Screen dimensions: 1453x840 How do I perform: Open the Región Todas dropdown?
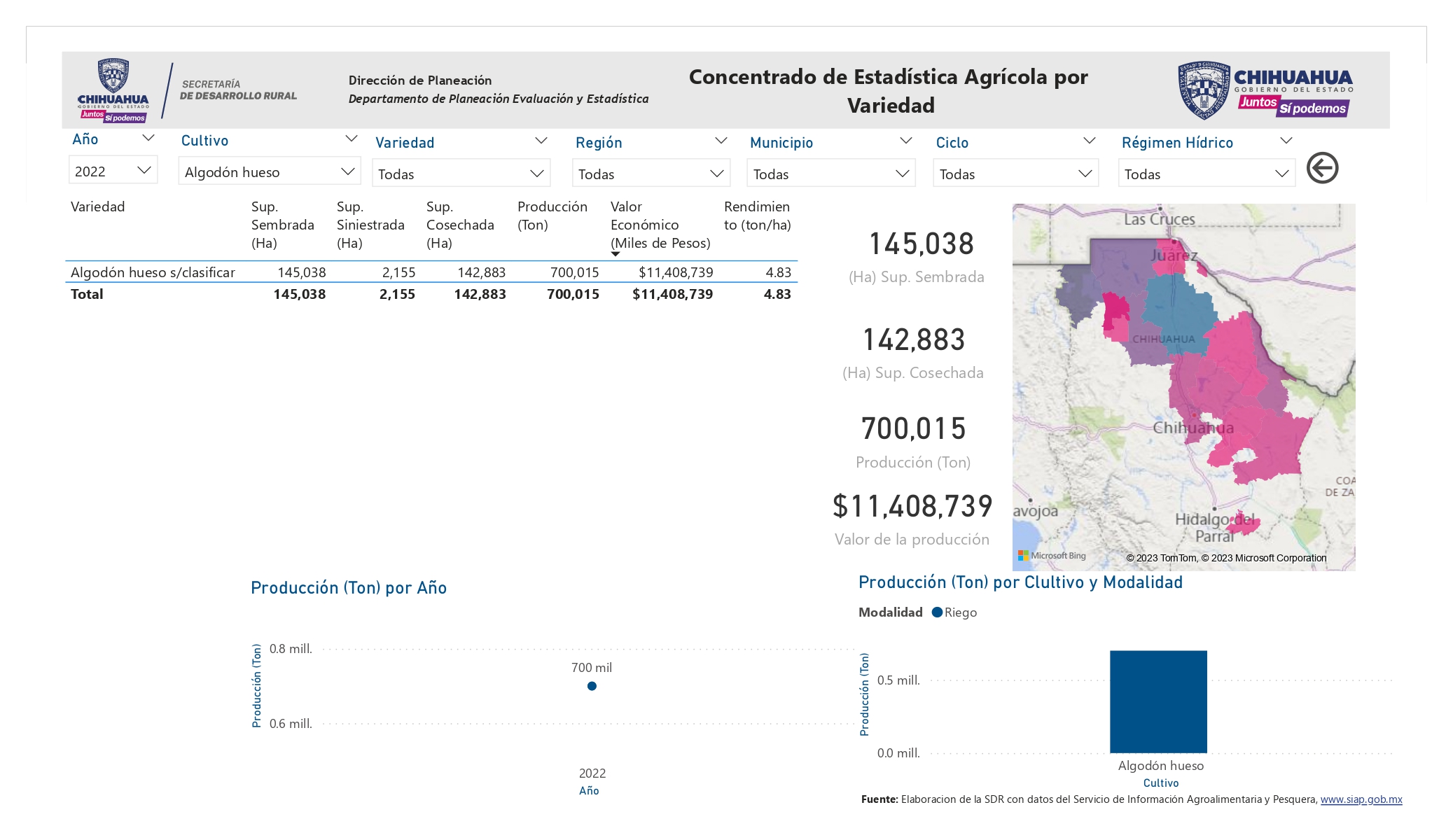pyautogui.click(x=651, y=174)
